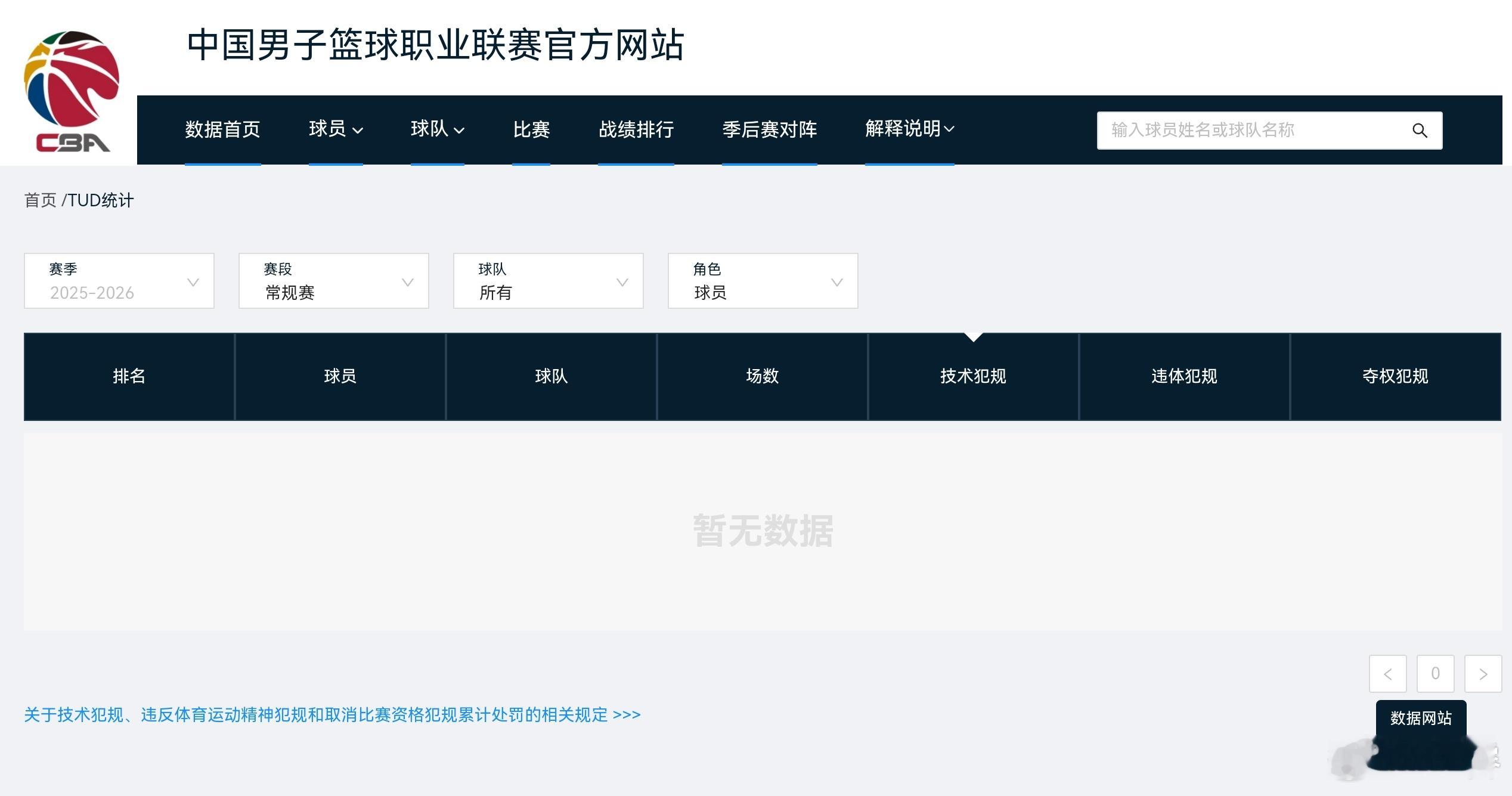Image resolution: width=1512 pixels, height=796 pixels.
Task: Open the 球队 team filter dropdown
Action: click(548, 280)
